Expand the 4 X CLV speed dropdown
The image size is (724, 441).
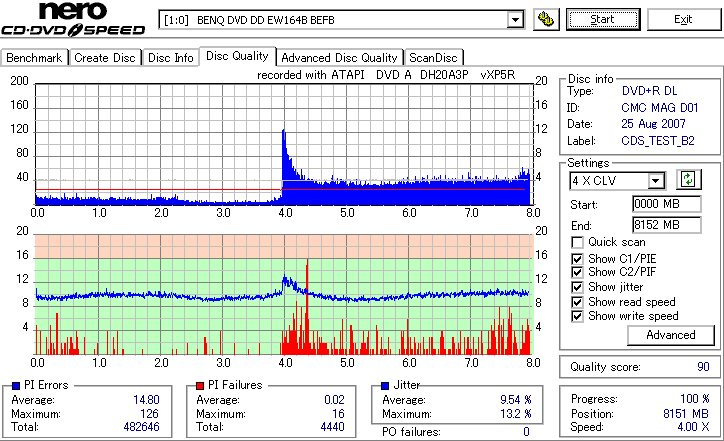(656, 181)
